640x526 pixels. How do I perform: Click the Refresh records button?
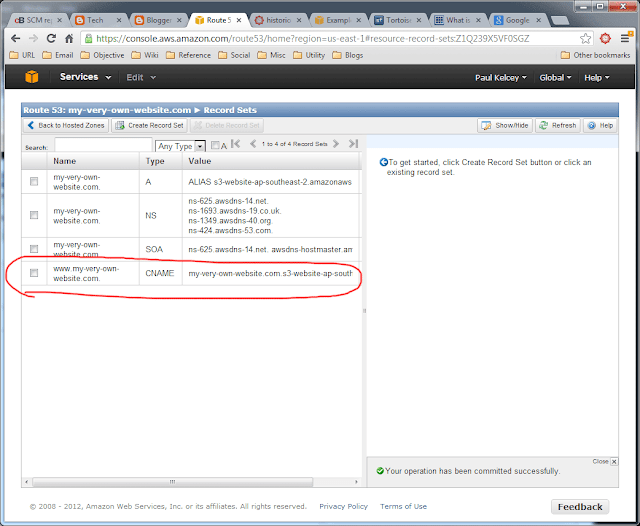(558, 125)
